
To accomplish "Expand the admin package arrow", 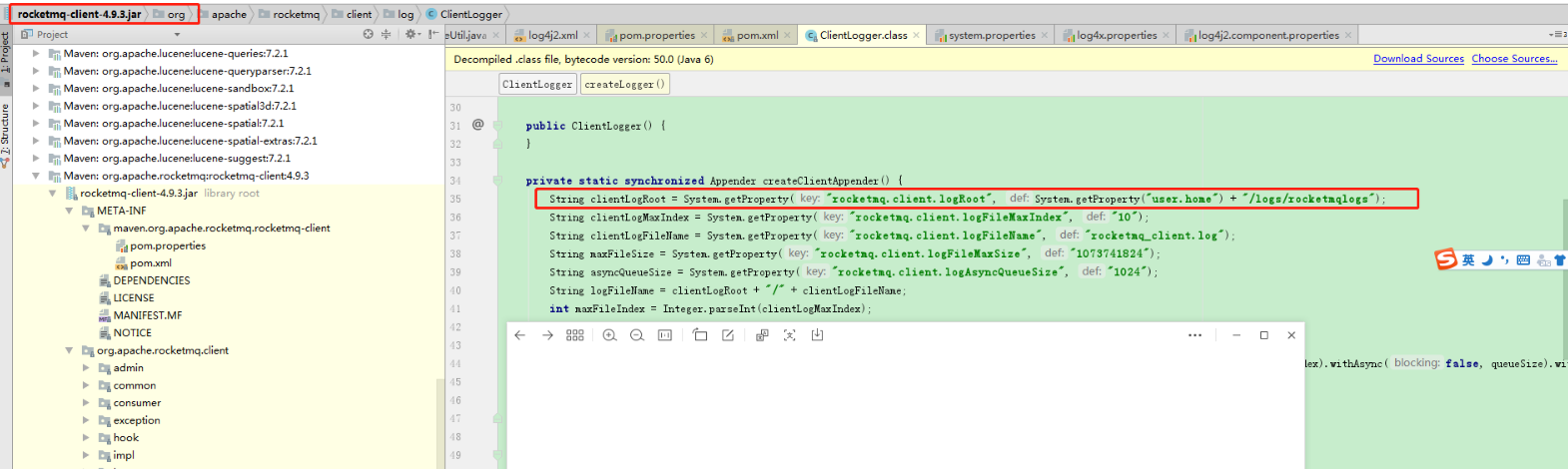I will point(86,368).
